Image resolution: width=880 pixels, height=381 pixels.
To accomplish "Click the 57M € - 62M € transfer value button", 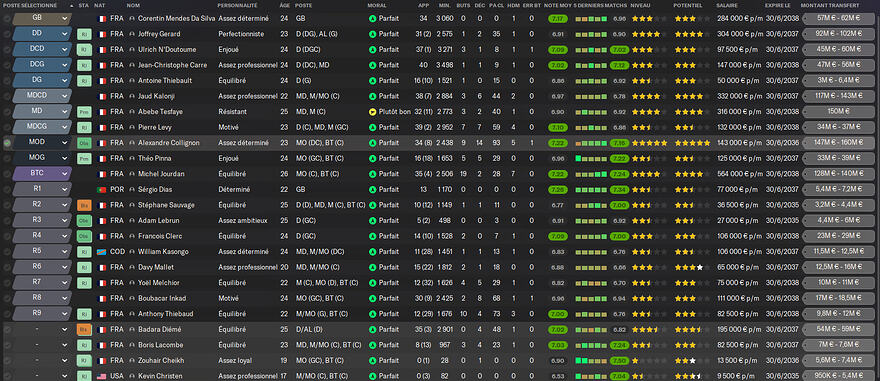I will (839, 19).
